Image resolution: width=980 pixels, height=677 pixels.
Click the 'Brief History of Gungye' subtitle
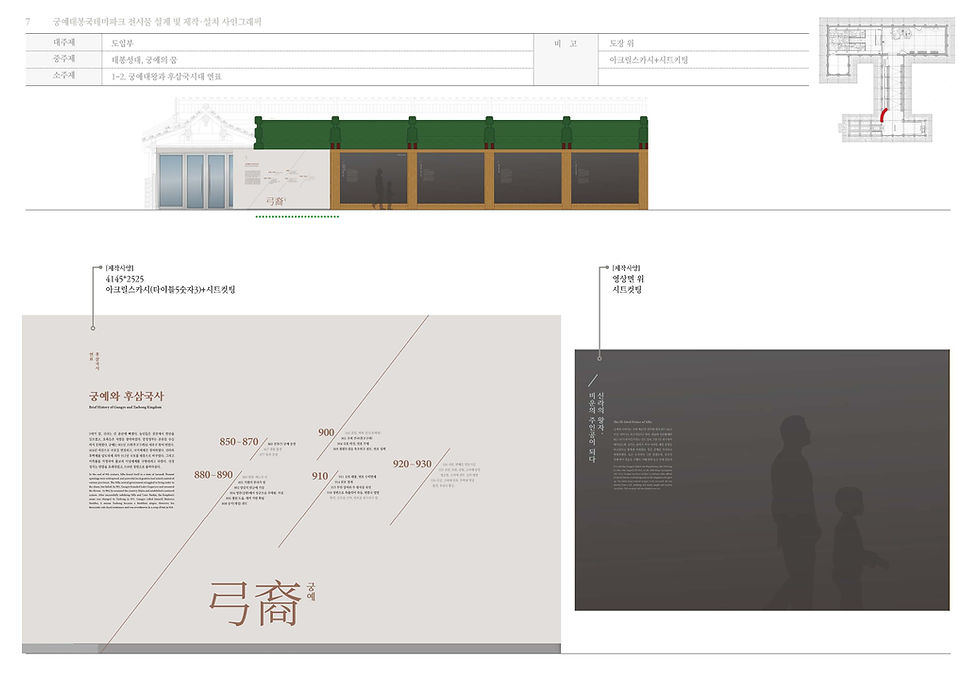click(x=125, y=407)
